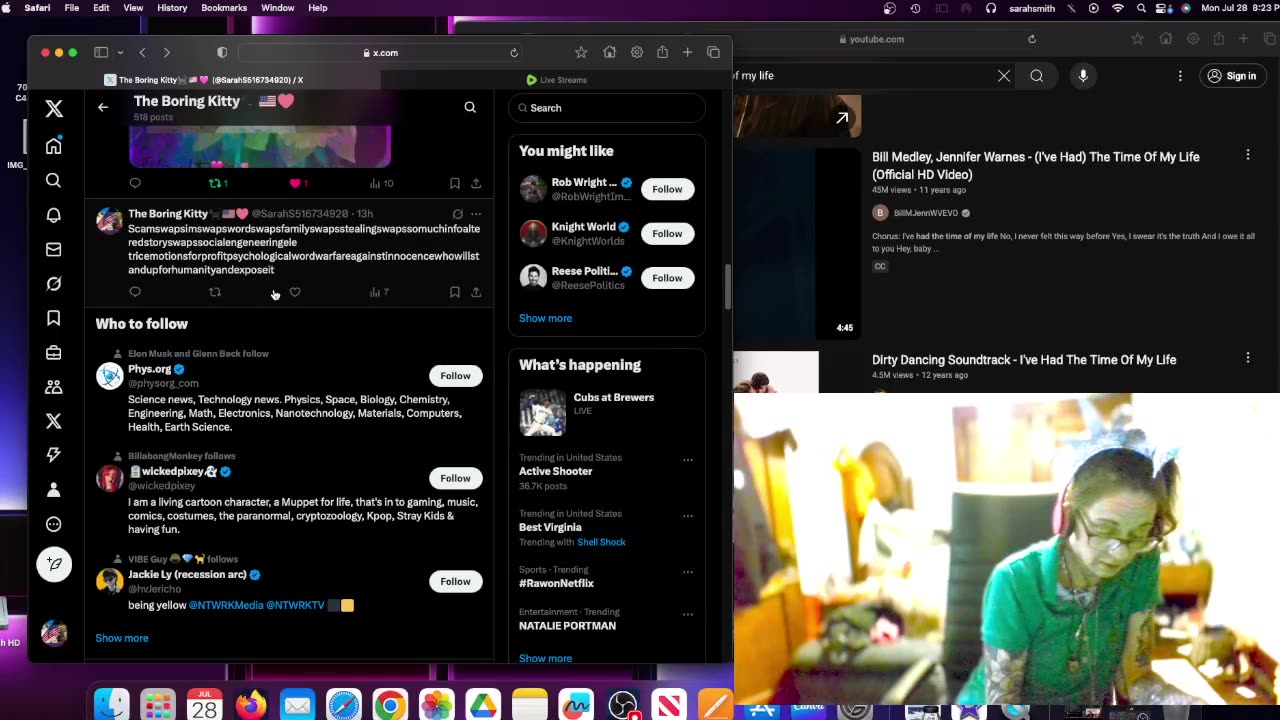Open Notifications bell in X sidebar
Image resolution: width=1280 pixels, height=720 pixels.
54,215
